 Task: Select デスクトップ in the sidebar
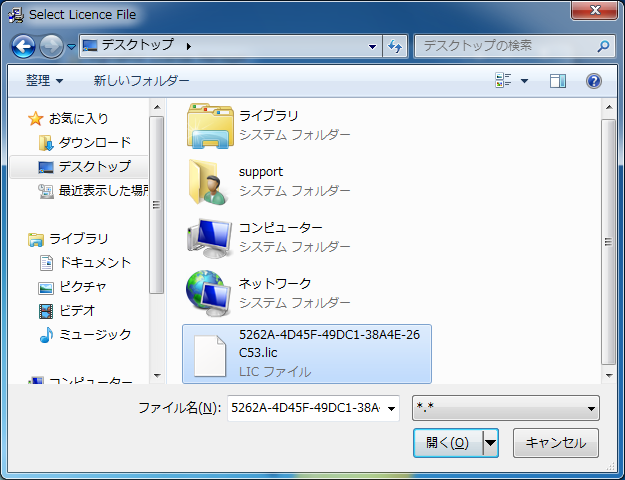tap(94, 166)
